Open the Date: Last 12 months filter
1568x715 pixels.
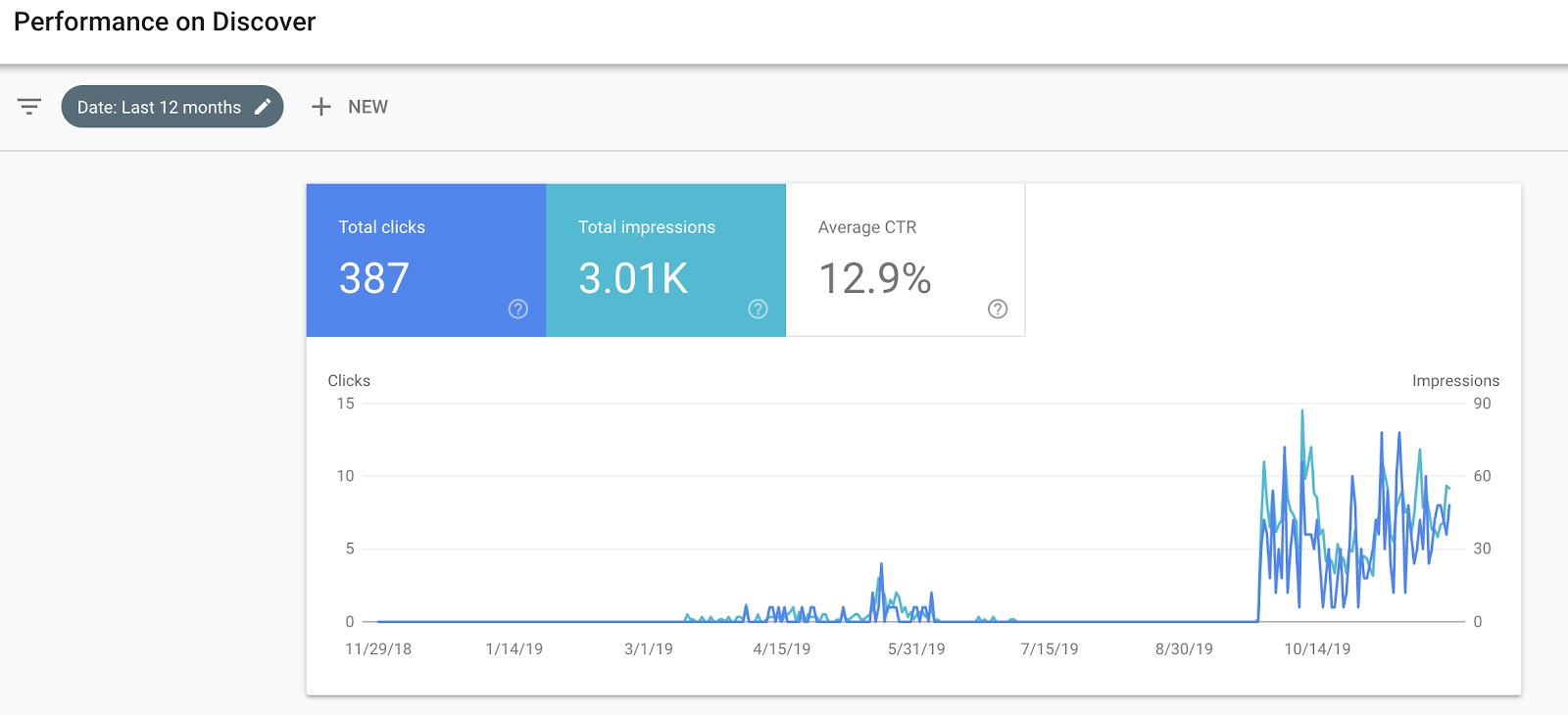click(159, 107)
